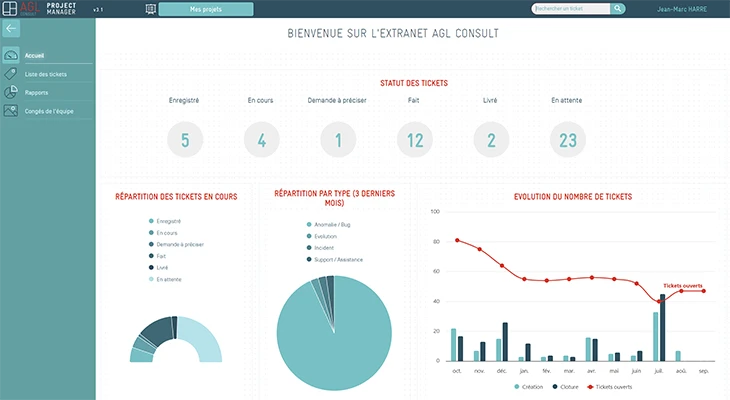The width and height of the screenshot is (730, 400).
Task: Open the Rapports menu item
Action: click(36, 93)
